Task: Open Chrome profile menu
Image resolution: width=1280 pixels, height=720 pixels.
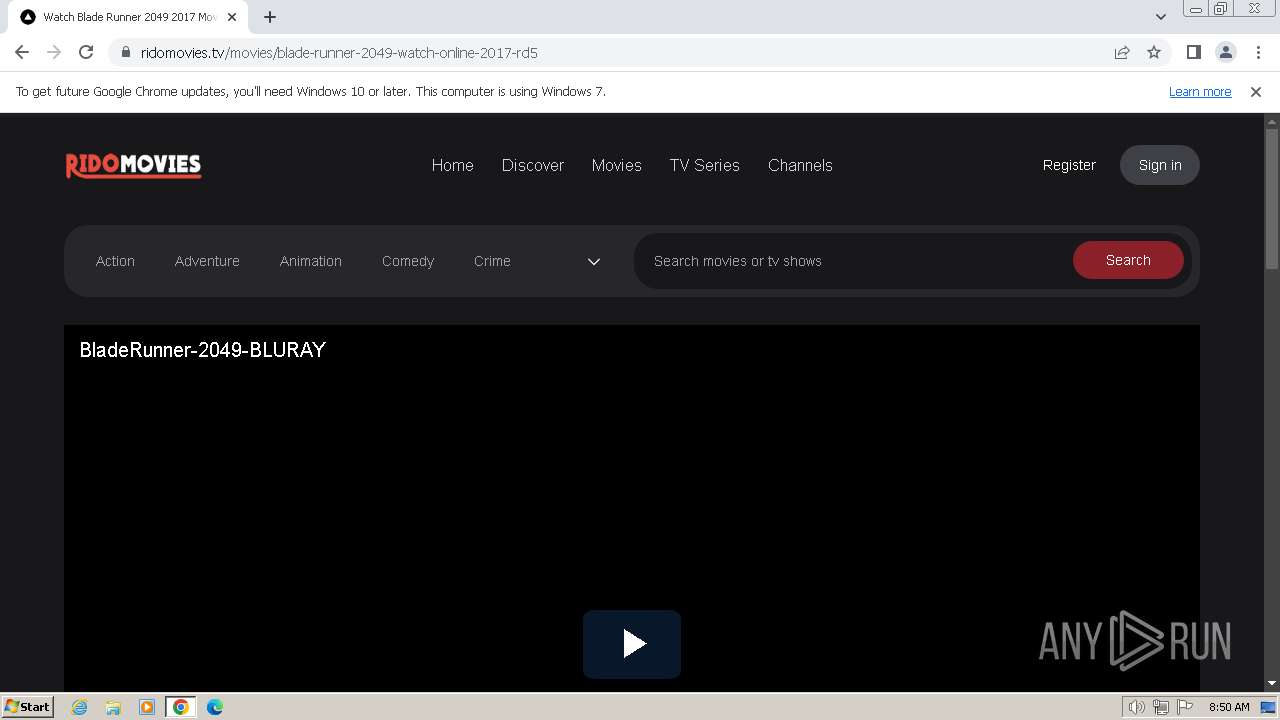Action: pyautogui.click(x=1226, y=52)
